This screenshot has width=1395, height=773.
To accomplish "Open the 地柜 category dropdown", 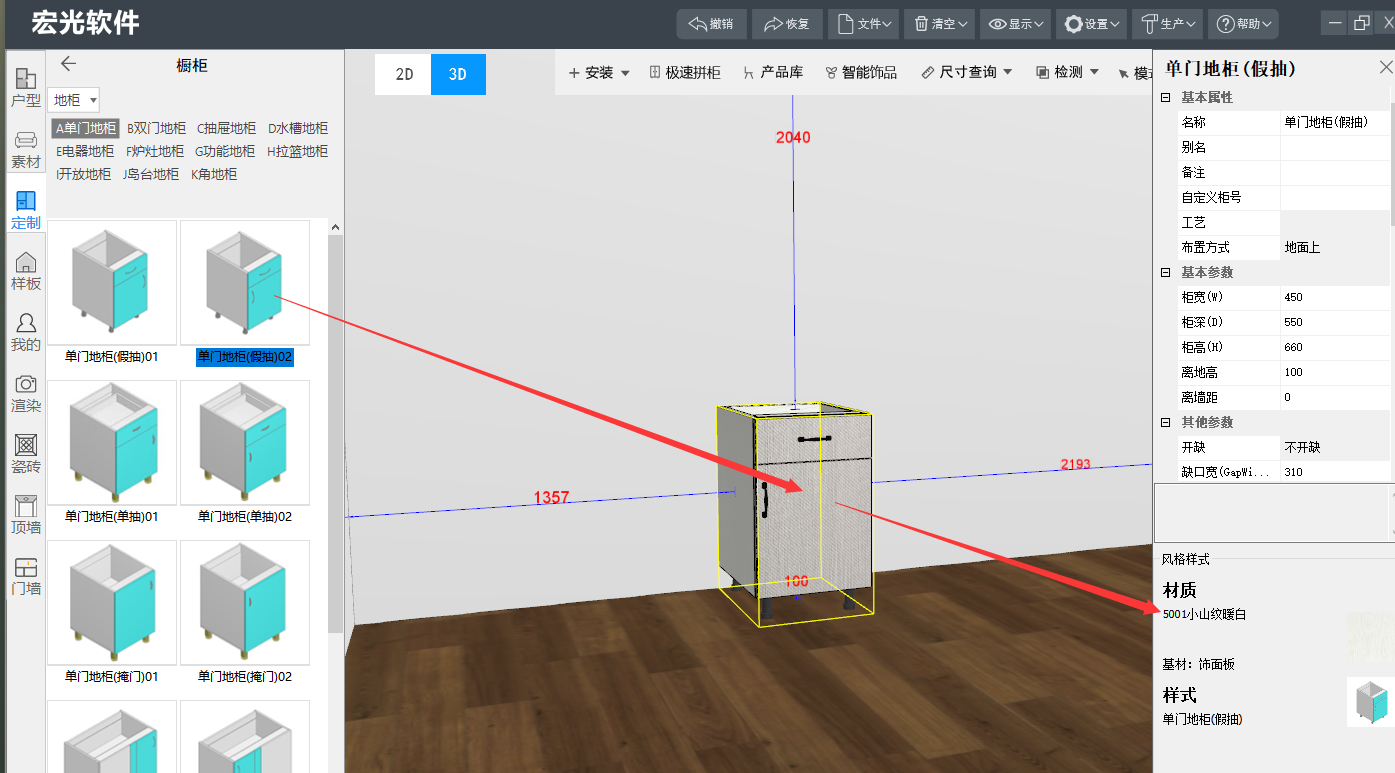I will tap(75, 100).
